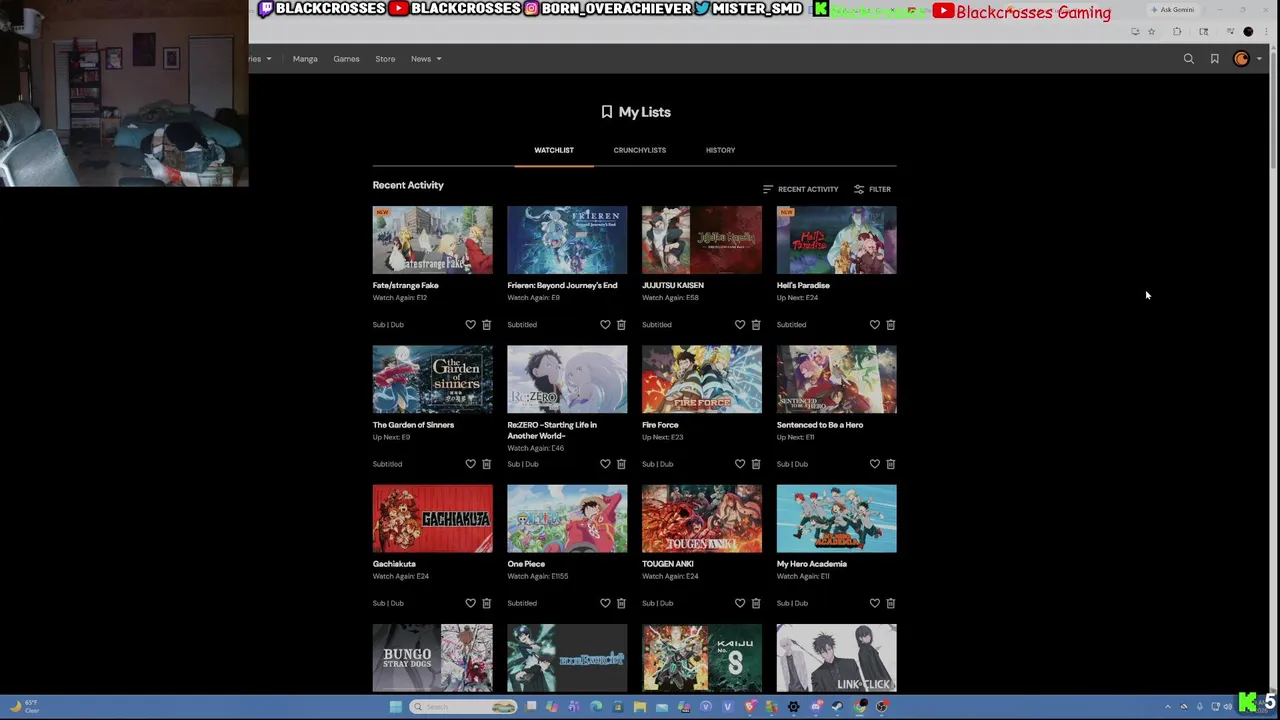Toggle favorite heart on Gachiakuta
The height and width of the screenshot is (720, 1280).
[470, 603]
